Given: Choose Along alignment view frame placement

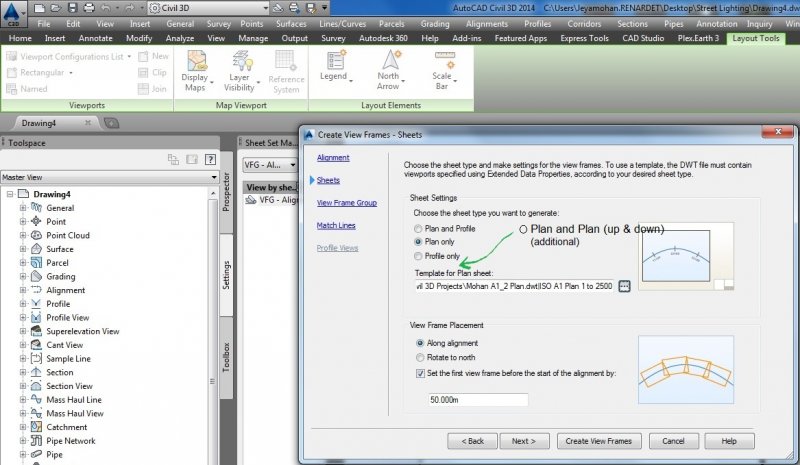Looking at the screenshot, I should point(420,343).
